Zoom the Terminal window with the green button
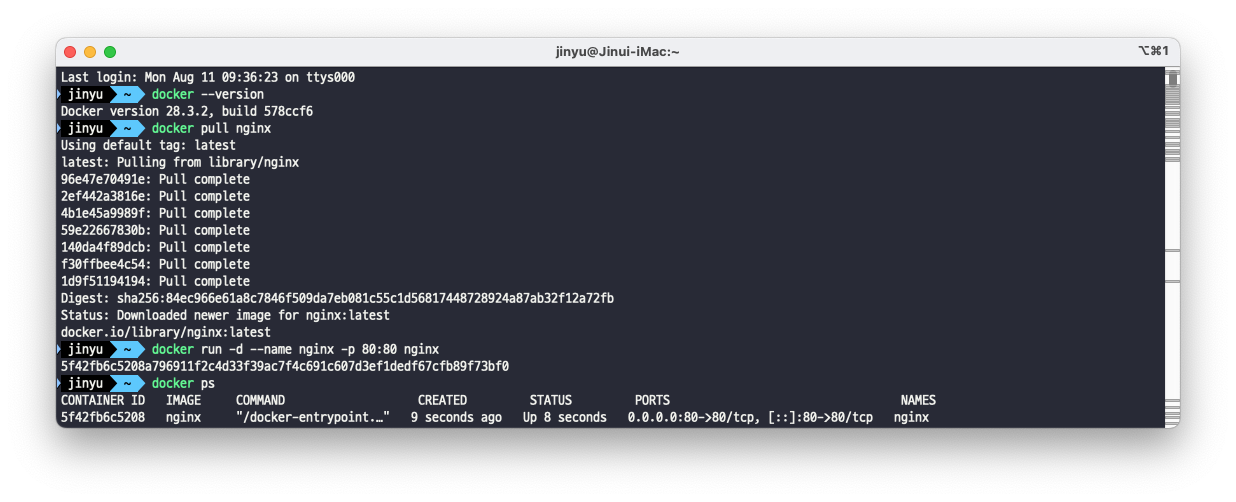The image size is (1236, 502). [x=110, y=51]
